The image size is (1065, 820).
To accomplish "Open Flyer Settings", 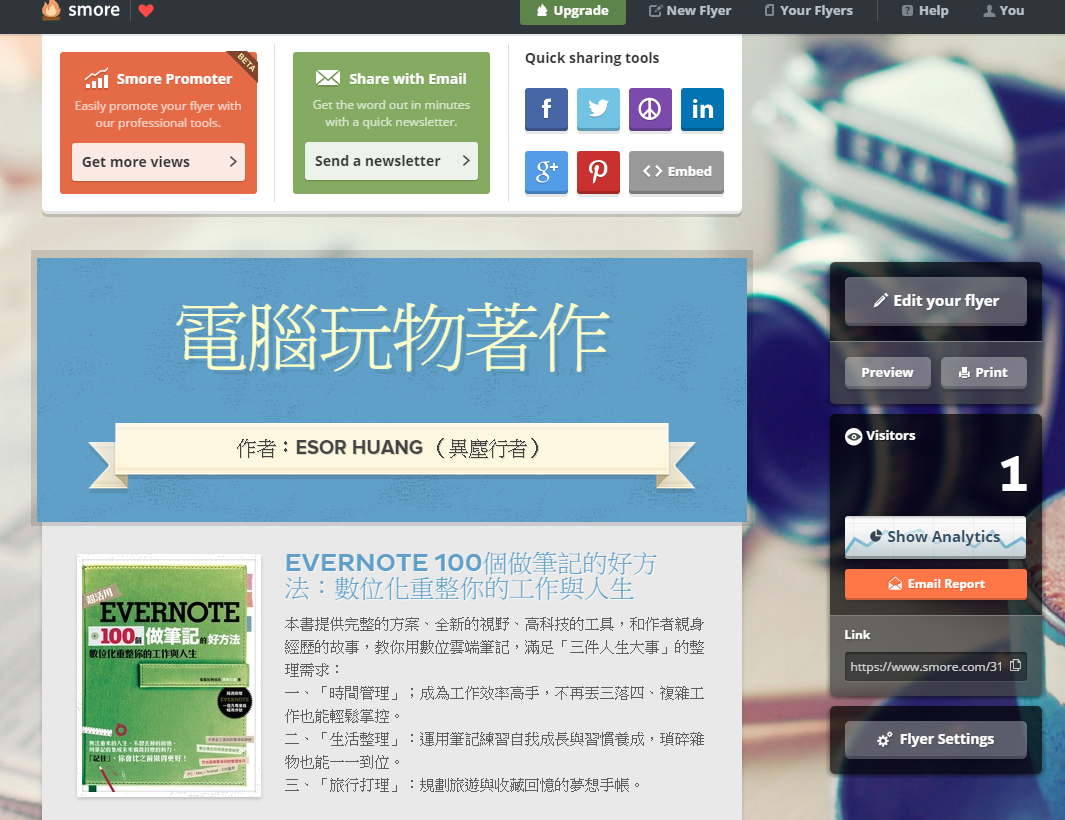I will point(935,739).
